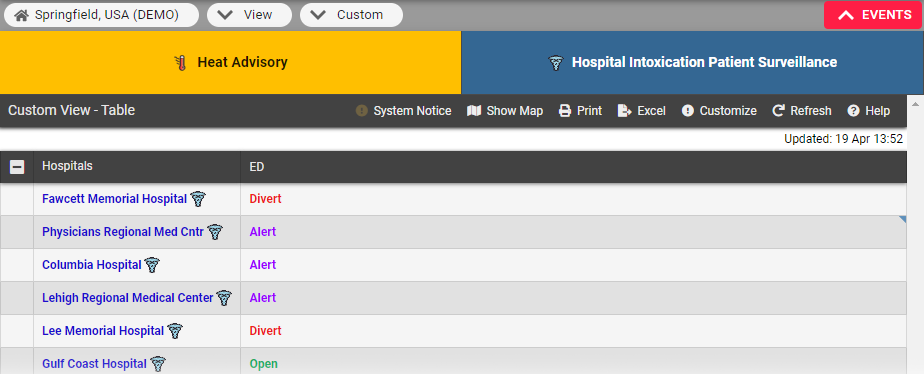Open the Customize options
The image size is (924, 374).
[x=719, y=111]
